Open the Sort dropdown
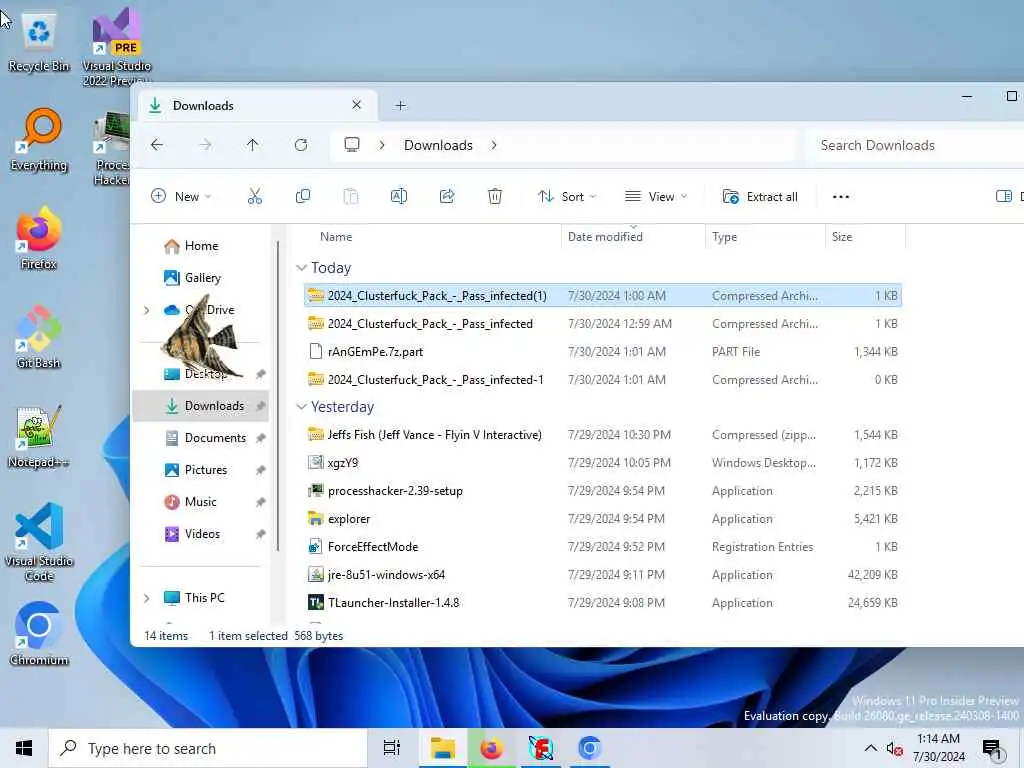The width and height of the screenshot is (1024, 768). [567, 197]
